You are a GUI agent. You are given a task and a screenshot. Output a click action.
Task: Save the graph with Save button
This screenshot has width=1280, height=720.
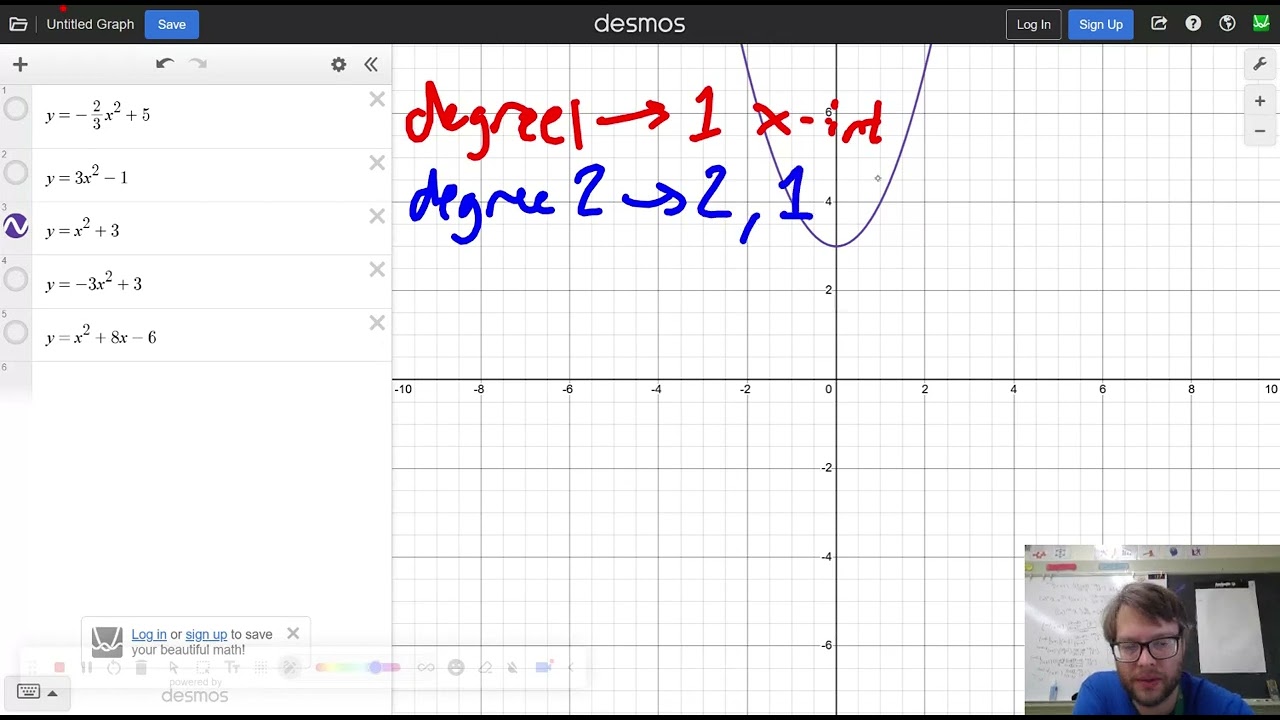172,24
